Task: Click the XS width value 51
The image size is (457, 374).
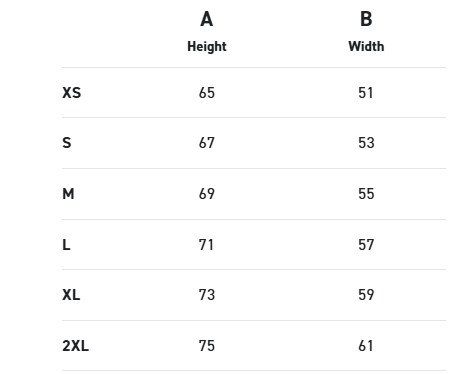Action: [366, 93]
